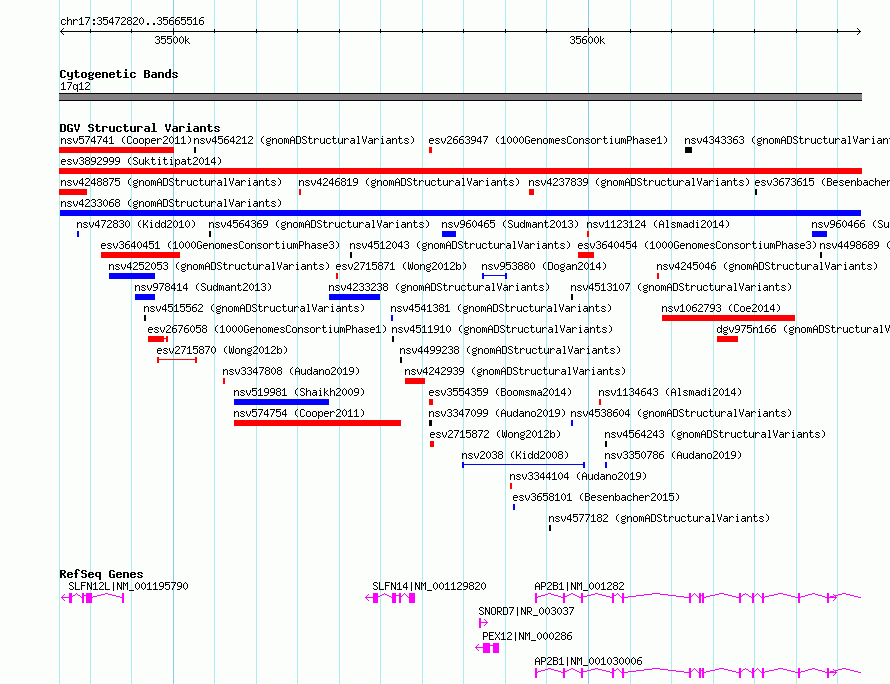Click the red esv2715870 span line

coord(177,360)
